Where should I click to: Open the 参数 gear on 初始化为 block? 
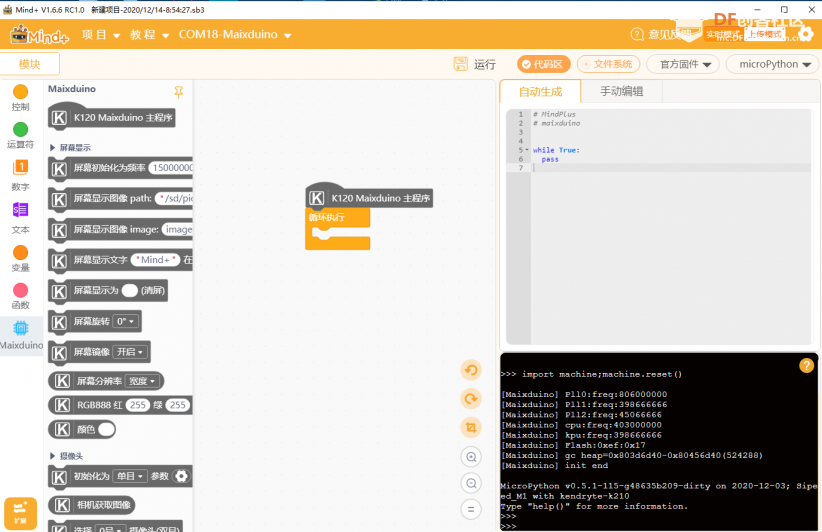coord(181,476)
